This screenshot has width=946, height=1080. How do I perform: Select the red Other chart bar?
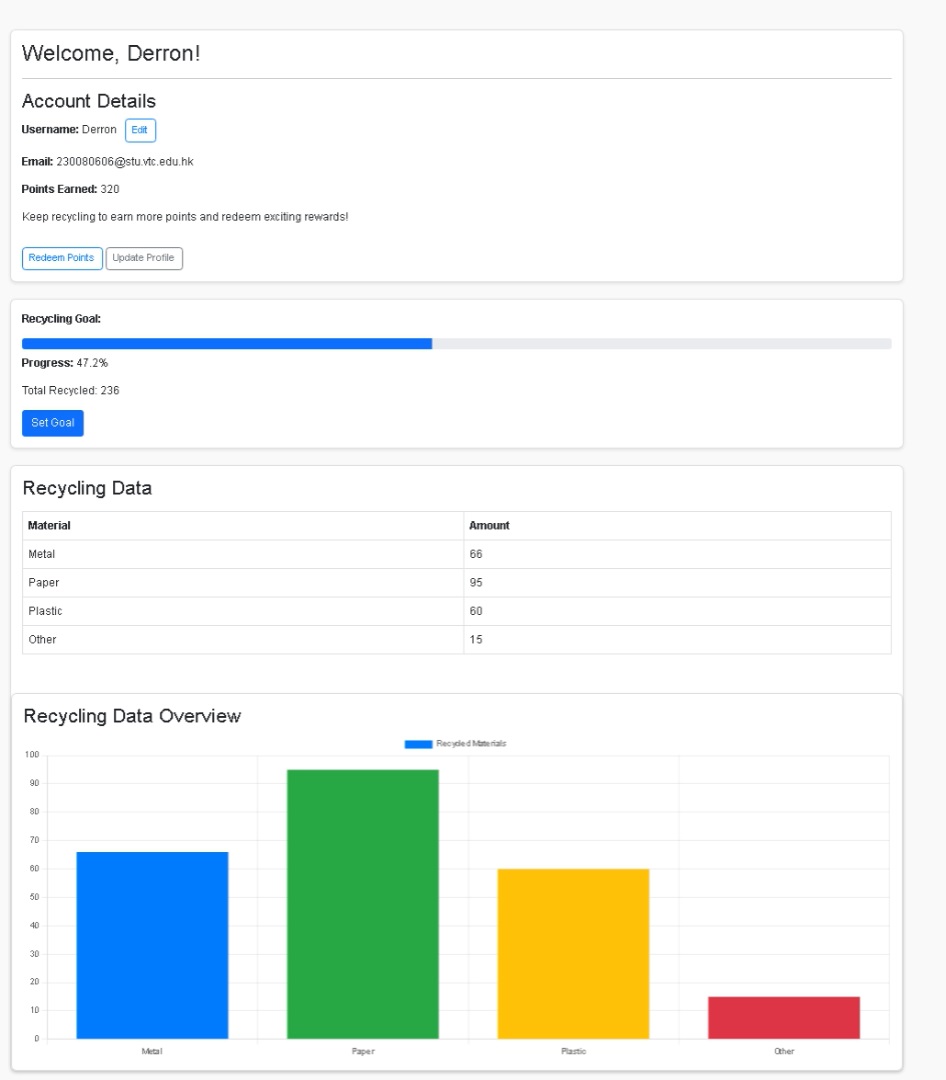(784, 1017)
